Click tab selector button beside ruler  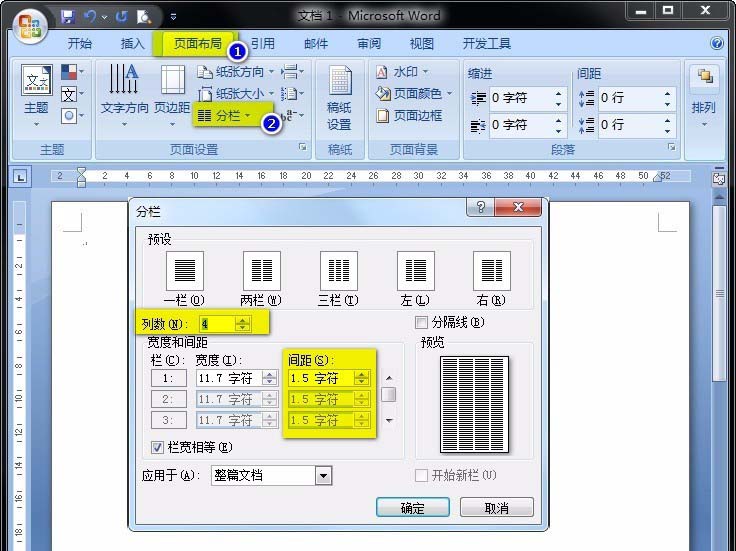pyautogui.click(x=19, y=177)
